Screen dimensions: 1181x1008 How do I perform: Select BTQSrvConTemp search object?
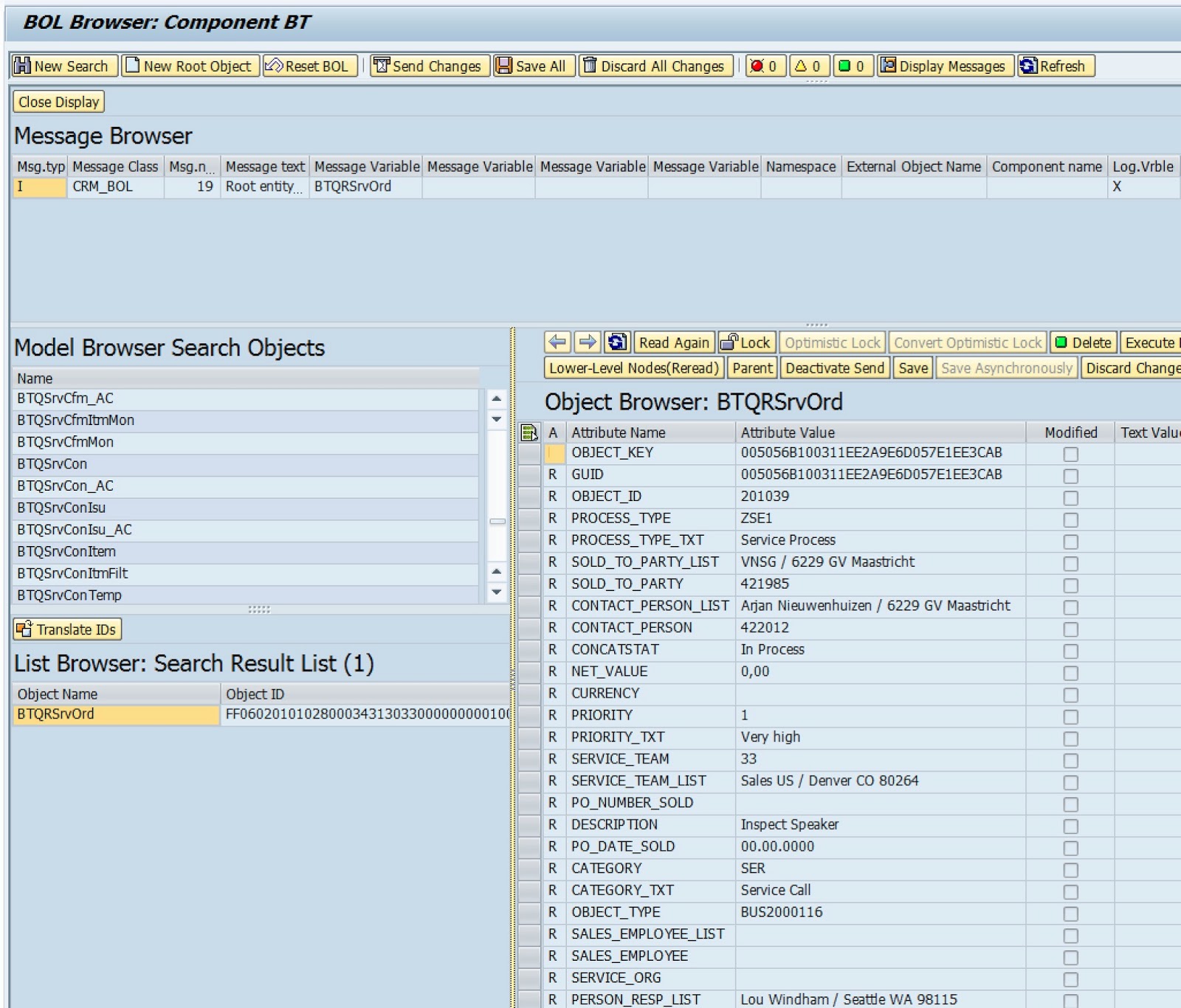(x=246, y=596)
